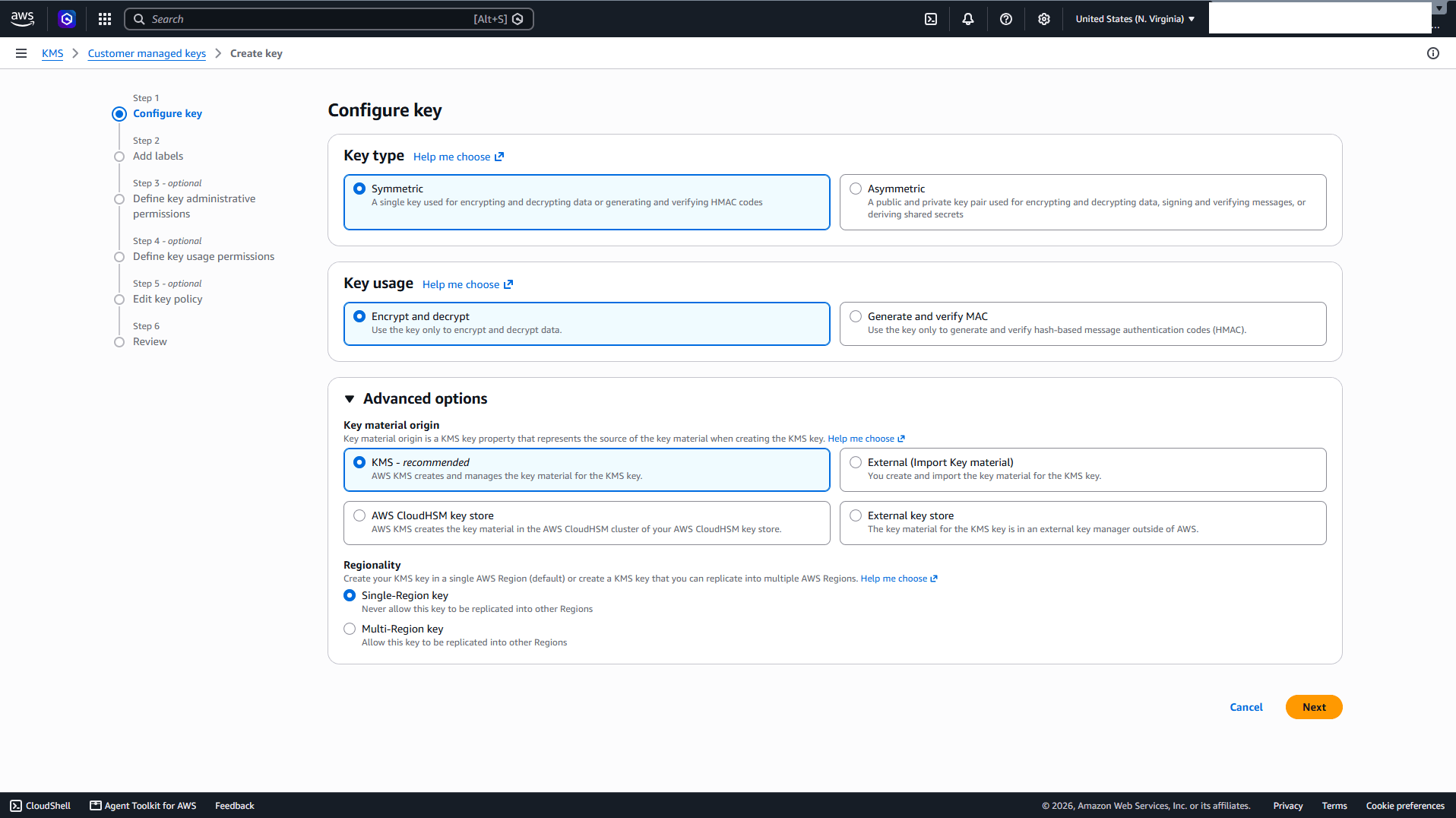Click the CloudShell icon in the footer

coord(16,806)
